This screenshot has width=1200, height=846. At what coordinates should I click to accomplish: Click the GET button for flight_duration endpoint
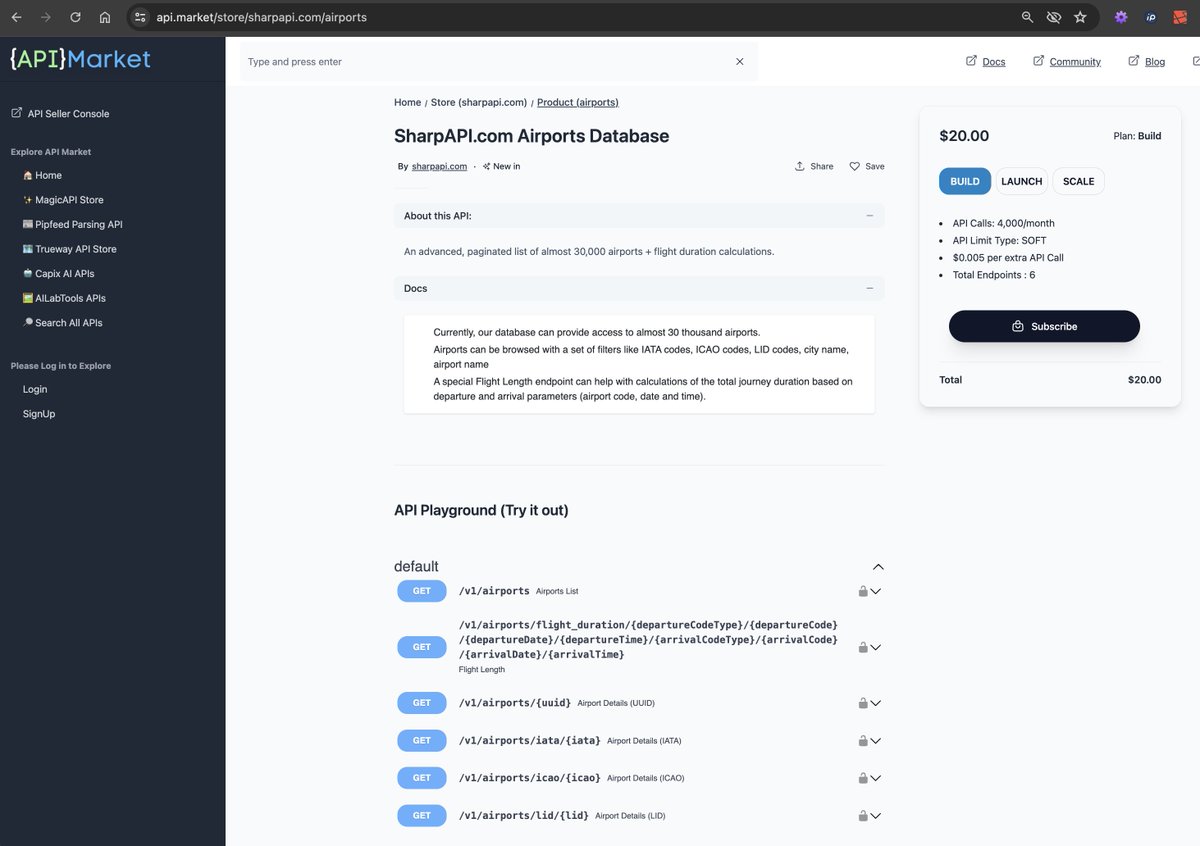[422, 647]
